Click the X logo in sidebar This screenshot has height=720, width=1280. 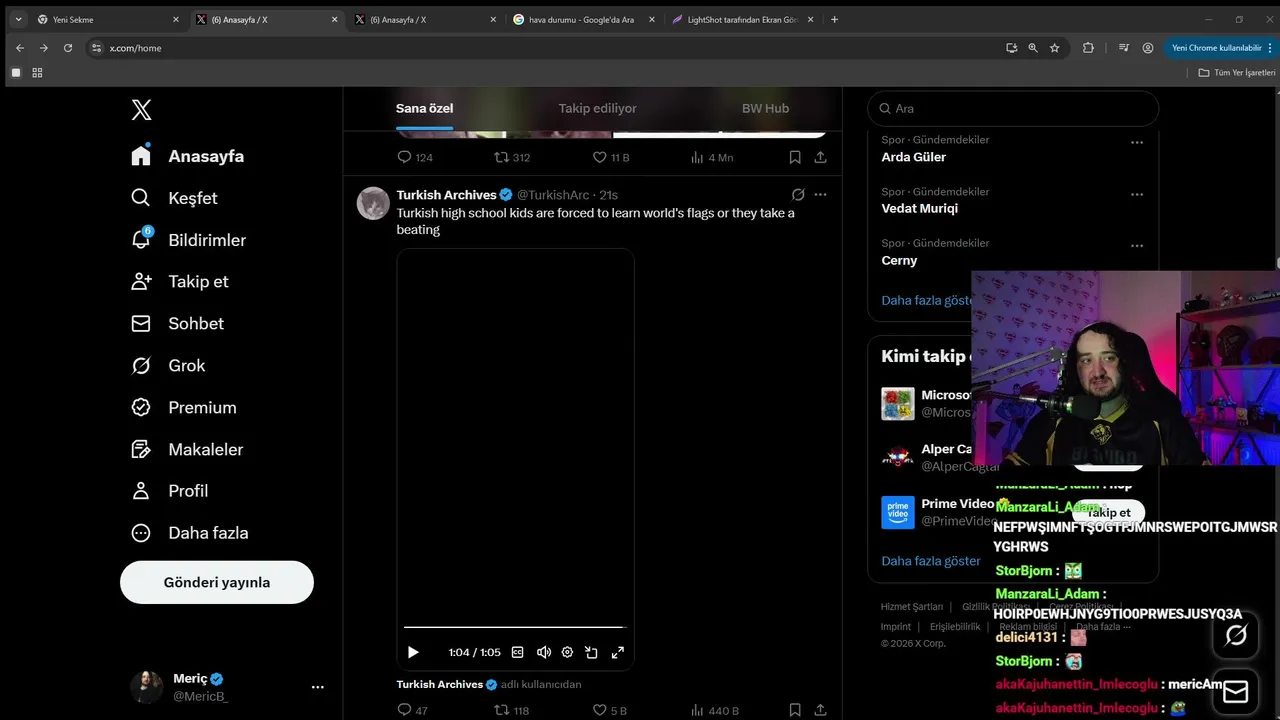[142, 110]
